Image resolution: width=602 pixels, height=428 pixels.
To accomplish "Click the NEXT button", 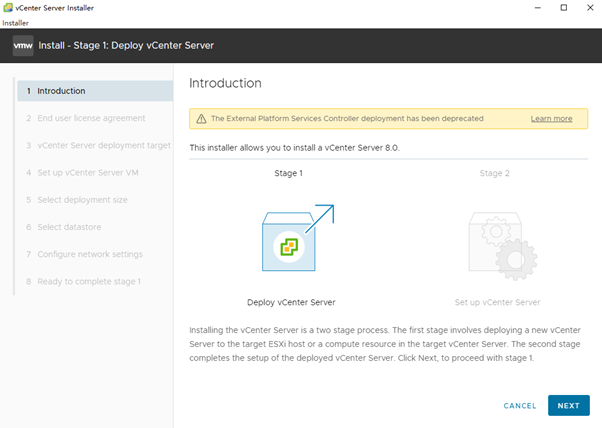I will [x=569, y=405].
